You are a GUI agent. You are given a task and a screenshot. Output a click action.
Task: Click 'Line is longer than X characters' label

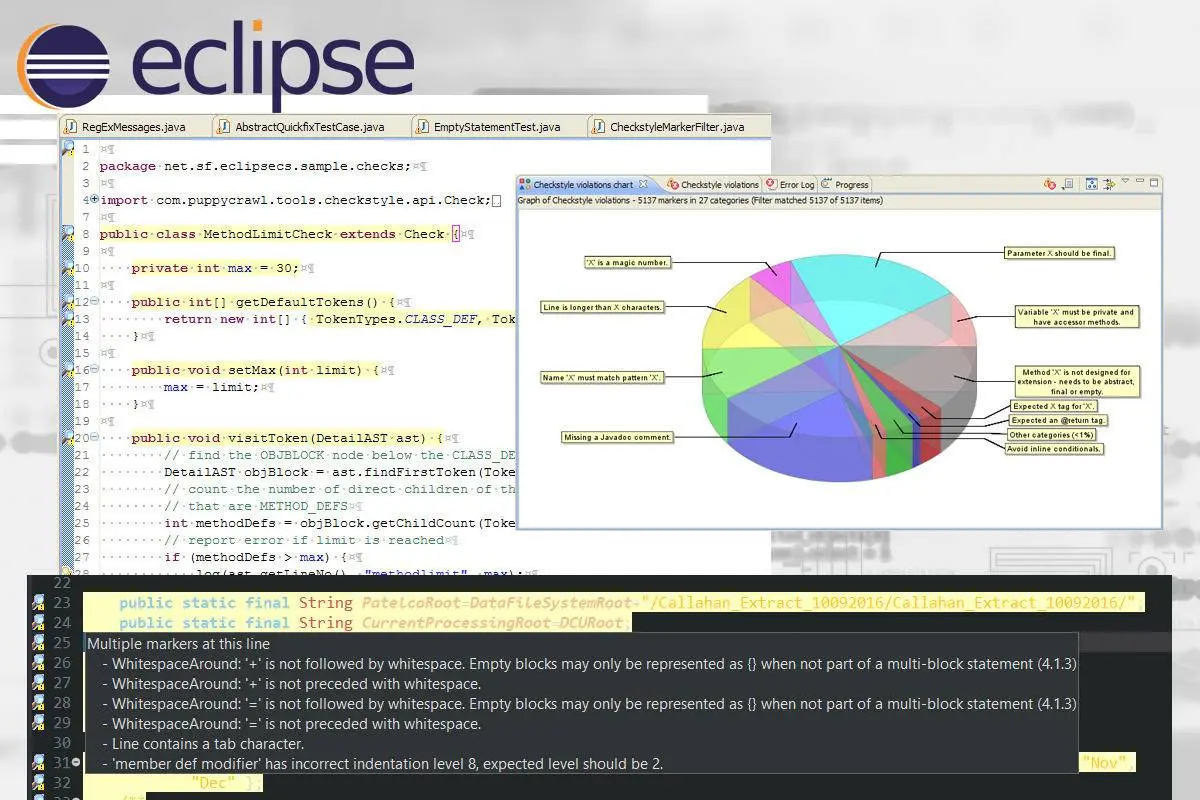coord(602,307)
